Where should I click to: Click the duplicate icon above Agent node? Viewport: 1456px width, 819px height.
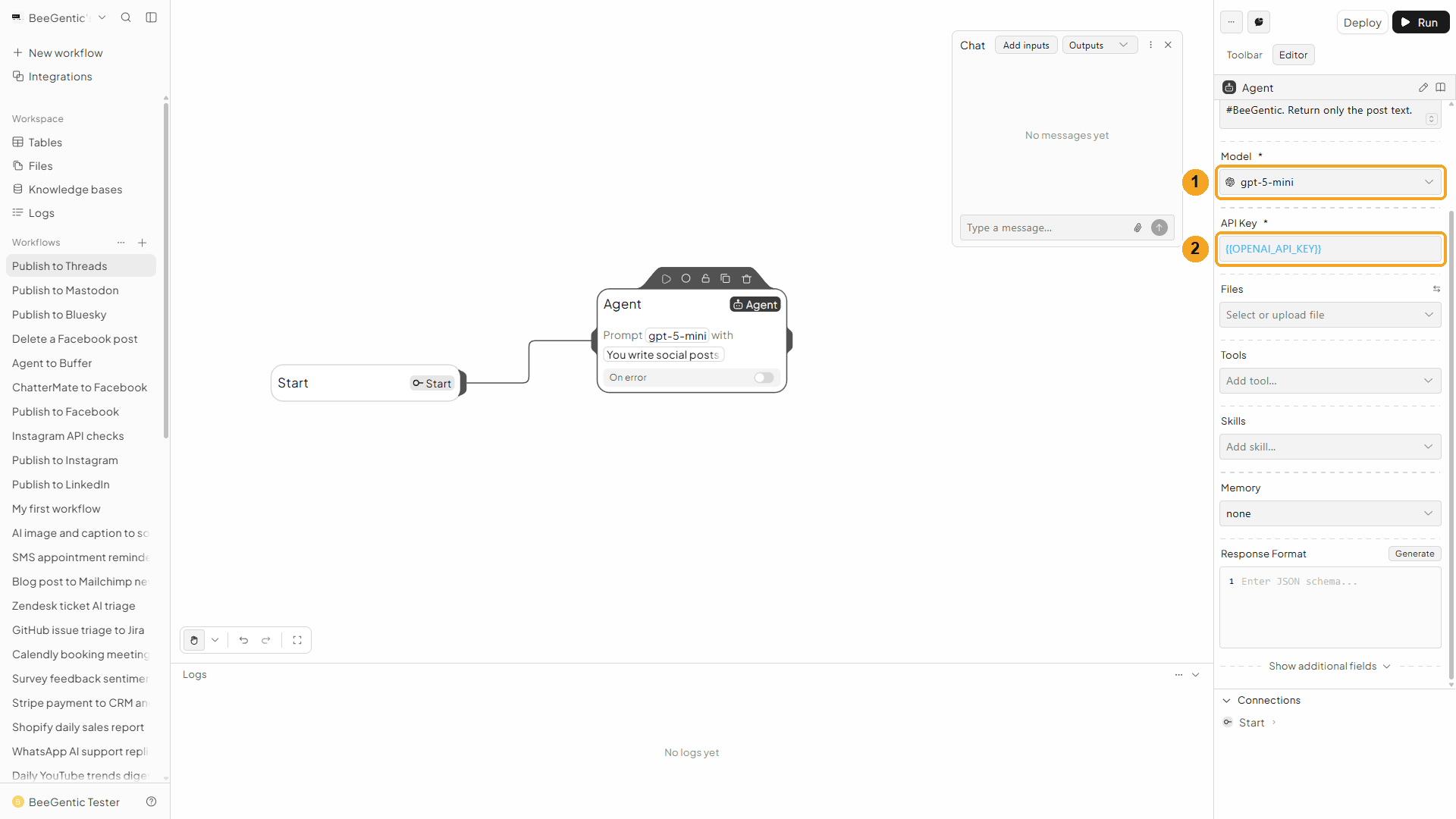725,279
